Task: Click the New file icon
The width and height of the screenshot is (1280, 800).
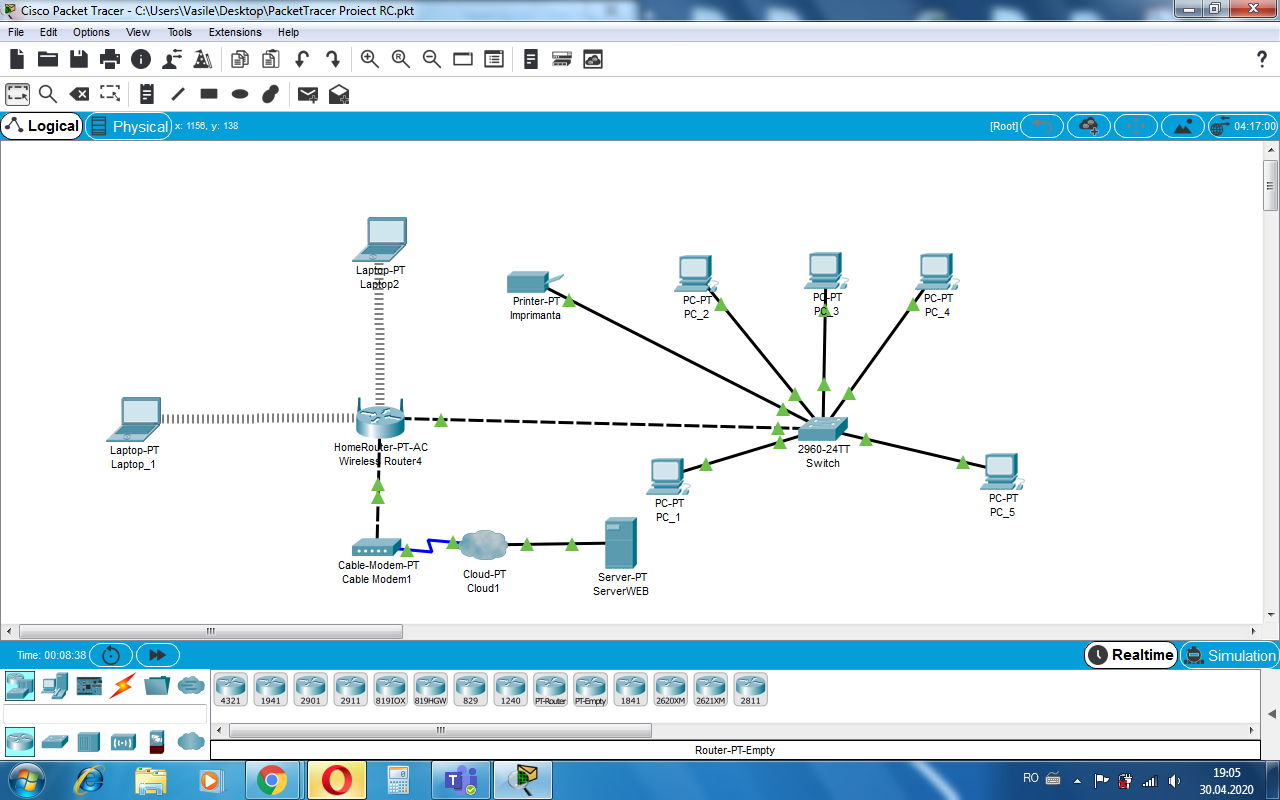Action: 17,59
